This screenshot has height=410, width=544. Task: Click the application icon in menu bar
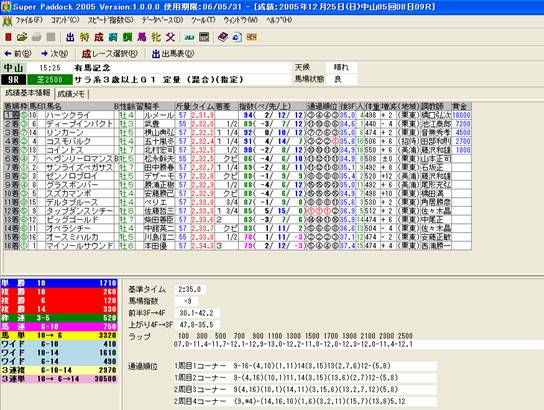click(x=7, y=21)
